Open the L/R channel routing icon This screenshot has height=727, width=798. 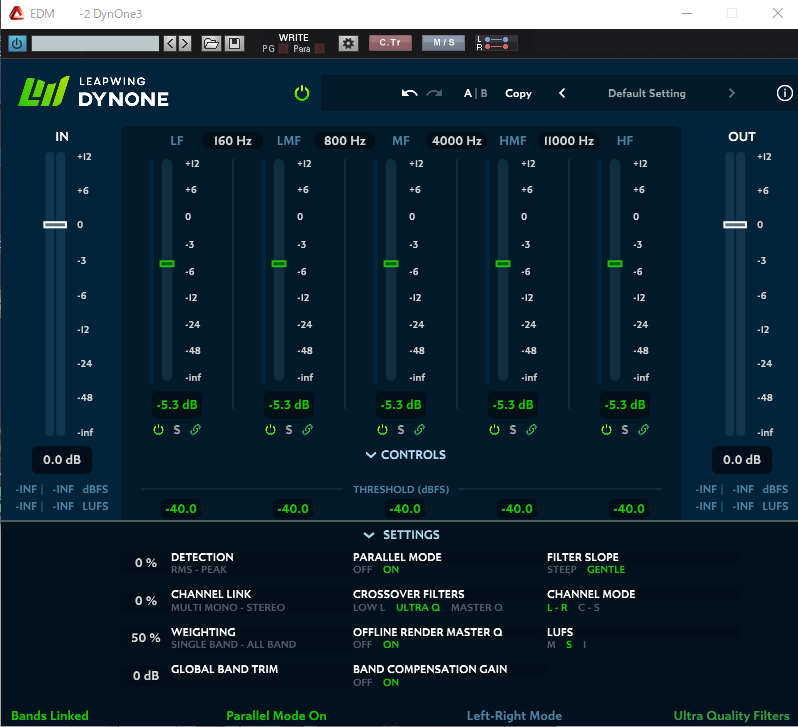coord(496,43)
